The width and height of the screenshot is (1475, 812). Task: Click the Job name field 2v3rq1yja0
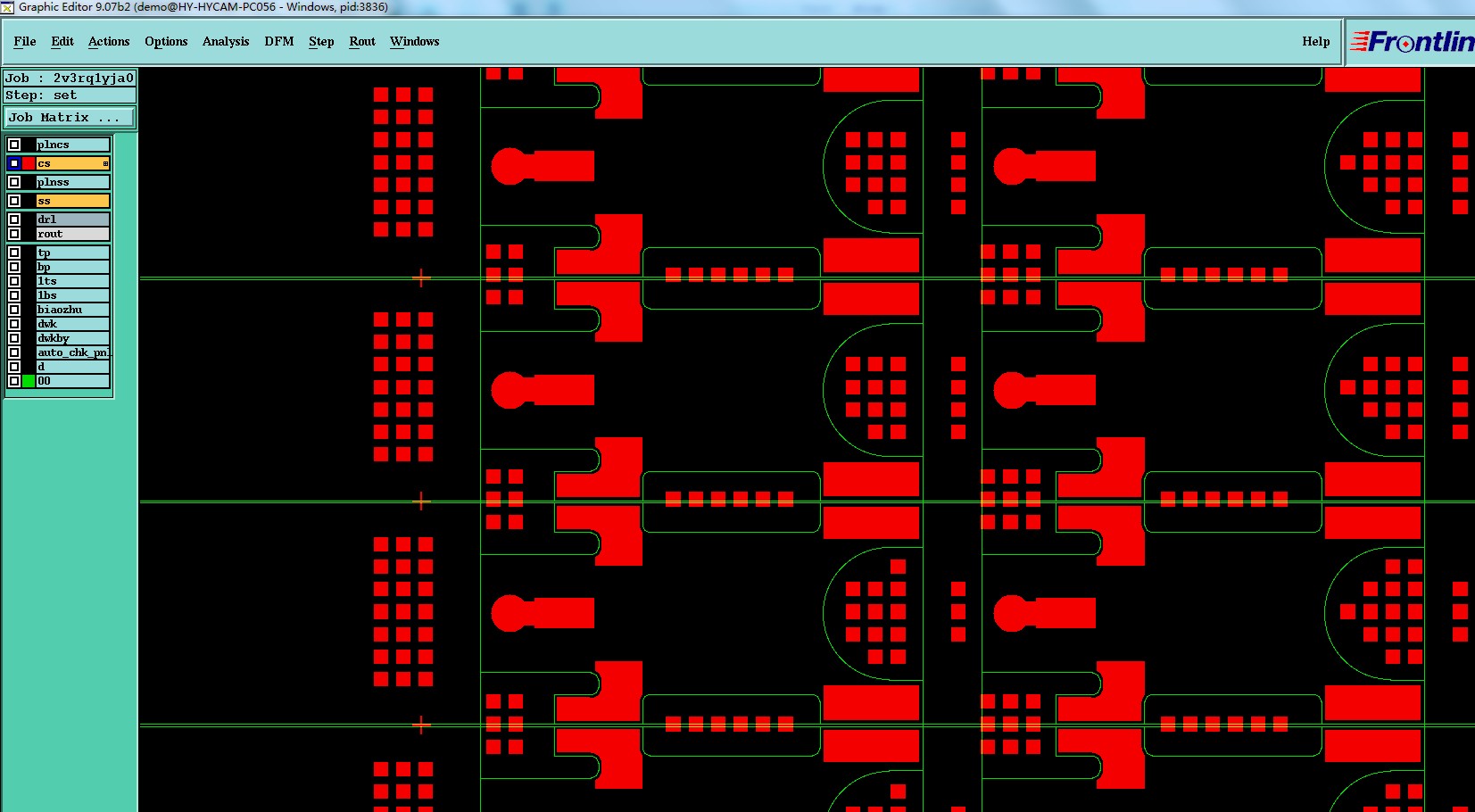coord(70,78)
